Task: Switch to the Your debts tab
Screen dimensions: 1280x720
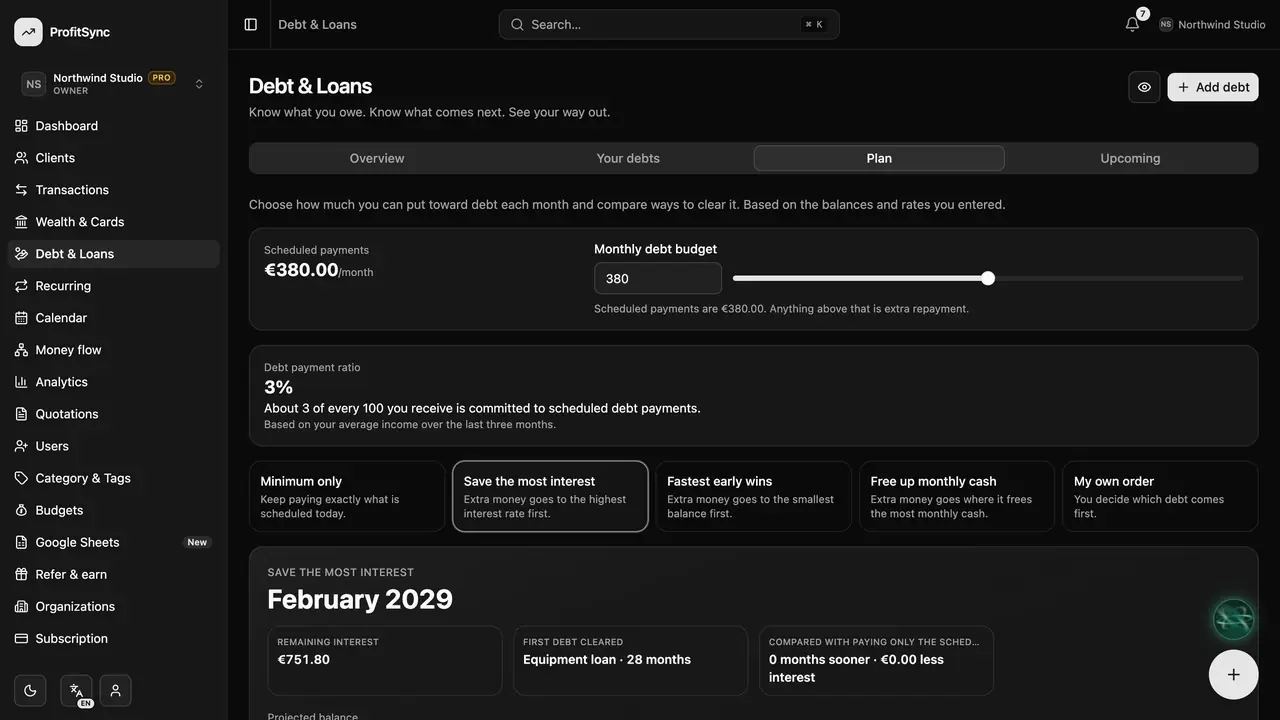Action: [x=628, y=158]
